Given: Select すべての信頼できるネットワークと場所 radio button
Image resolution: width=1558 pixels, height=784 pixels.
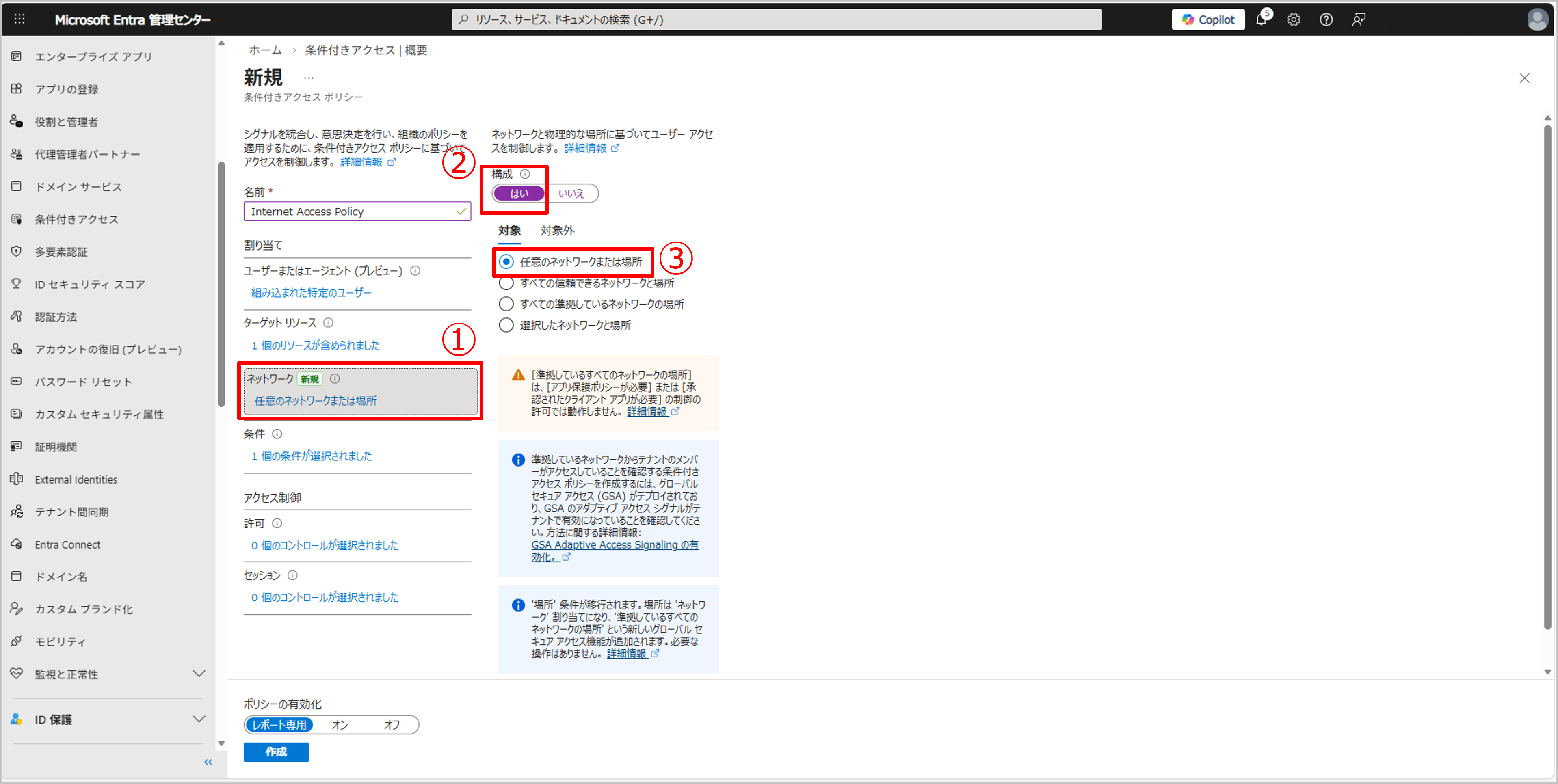Looking at the screenshot, I should click(x=506, y=283).
